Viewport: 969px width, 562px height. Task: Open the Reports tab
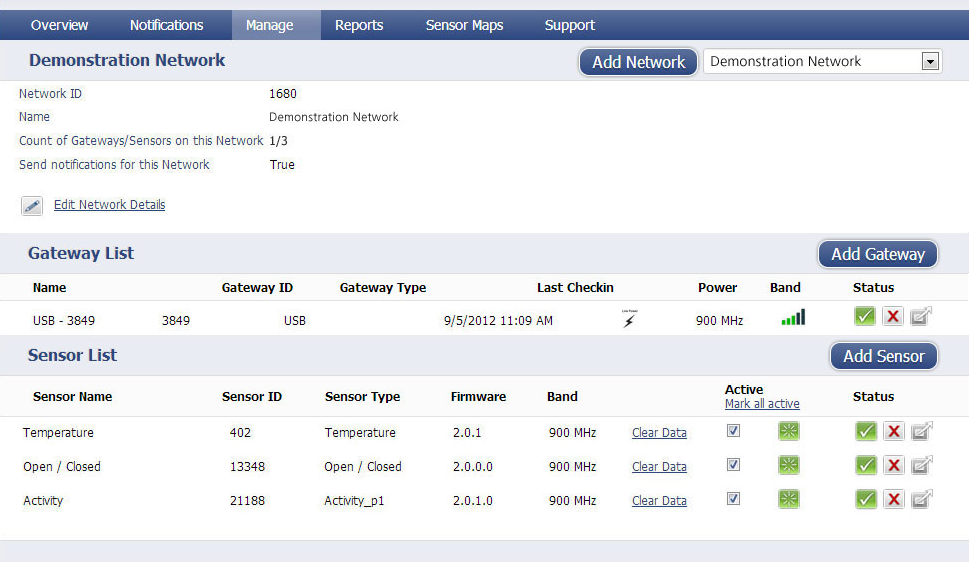pyautogui.click(x=359, y=25)
